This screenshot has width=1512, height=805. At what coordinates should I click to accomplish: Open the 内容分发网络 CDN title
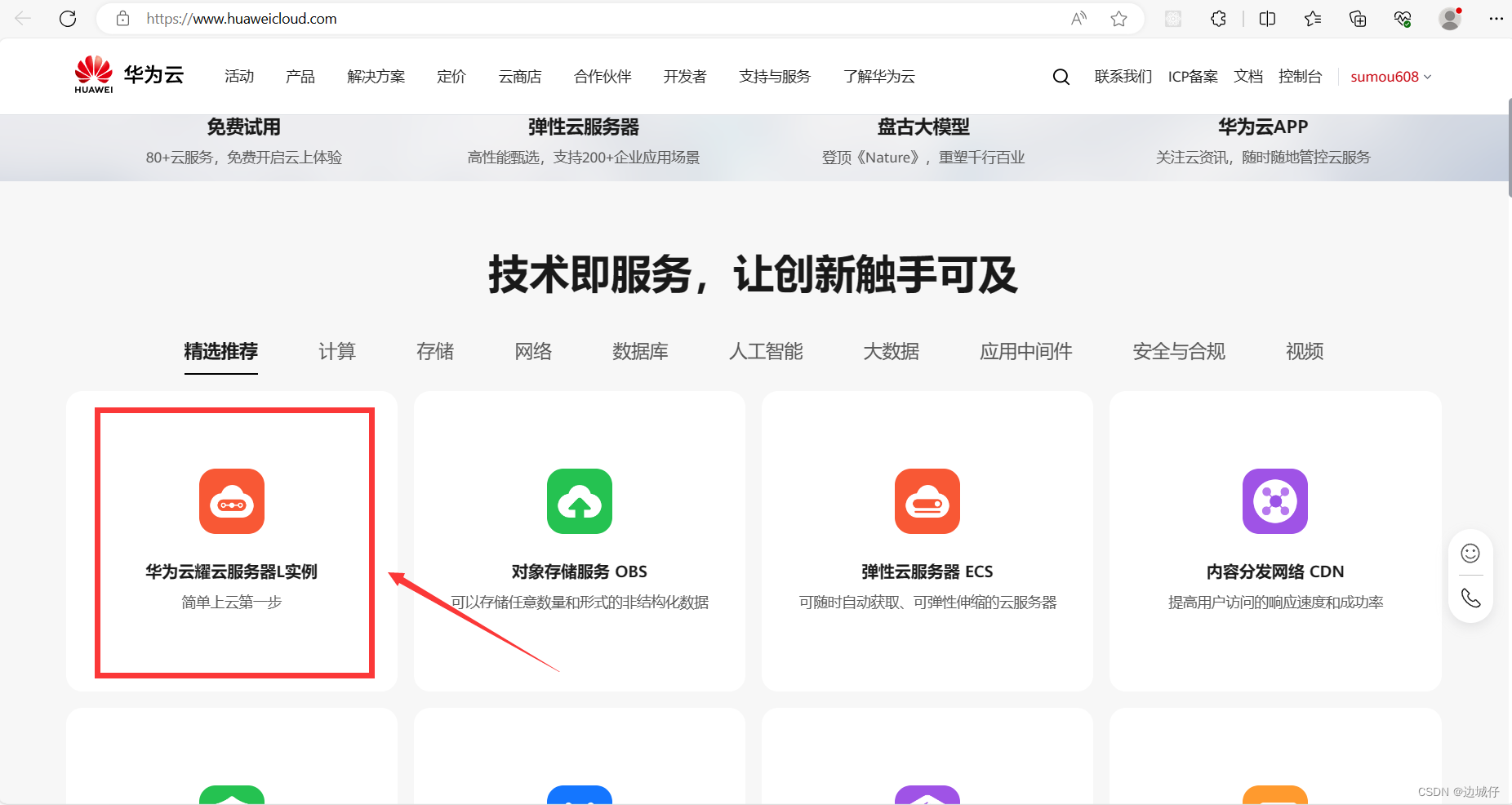click(1275, 572)
